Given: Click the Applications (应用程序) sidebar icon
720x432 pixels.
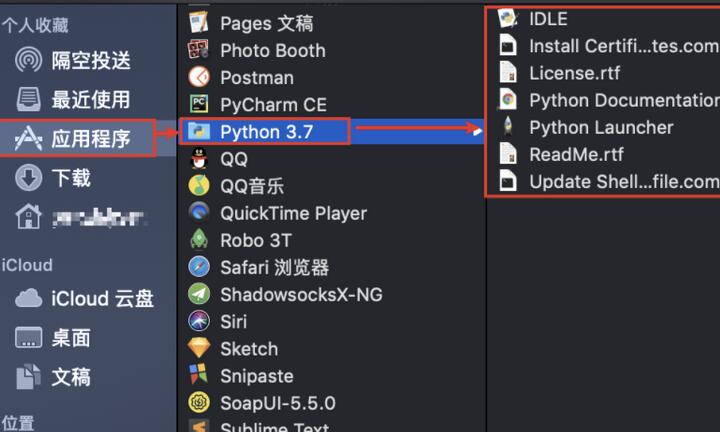Looking at the screenshot, I should pos(28,139).
